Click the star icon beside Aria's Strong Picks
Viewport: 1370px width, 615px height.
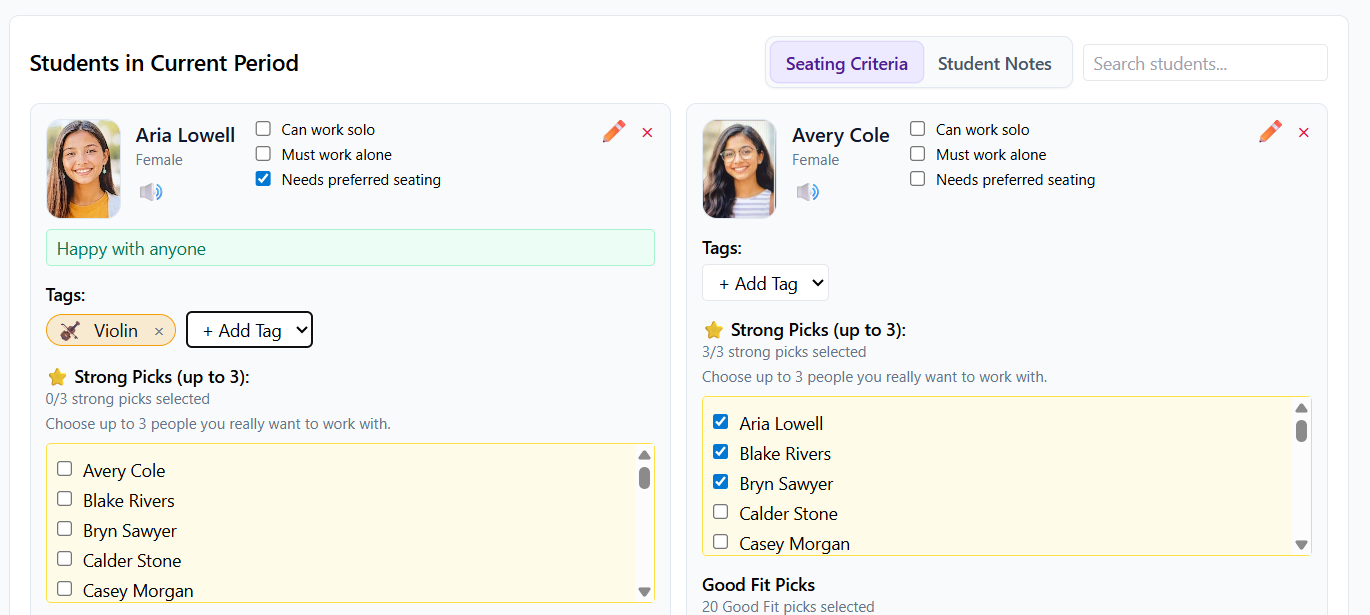(x=56, y=377)
